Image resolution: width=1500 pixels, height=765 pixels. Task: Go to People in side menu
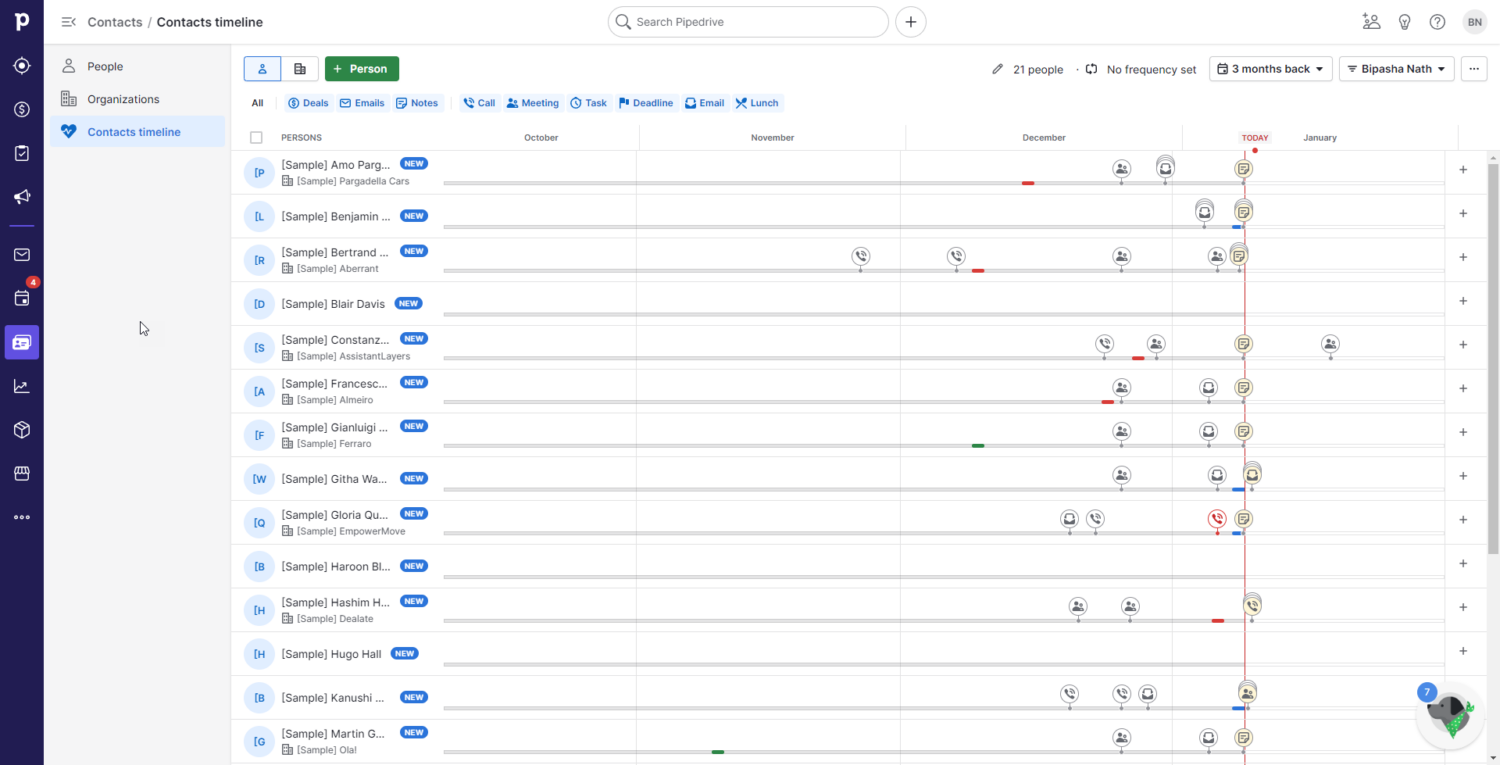click(x=105, y=67)
